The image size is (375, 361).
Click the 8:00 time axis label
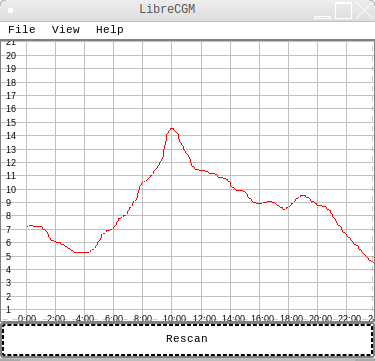click(x=143, y=319)
